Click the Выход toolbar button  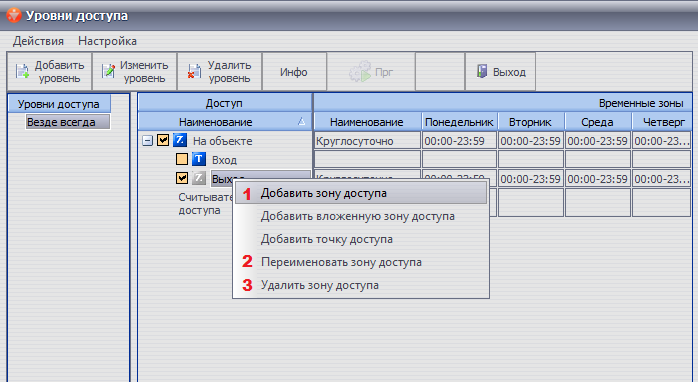(500, 72)
